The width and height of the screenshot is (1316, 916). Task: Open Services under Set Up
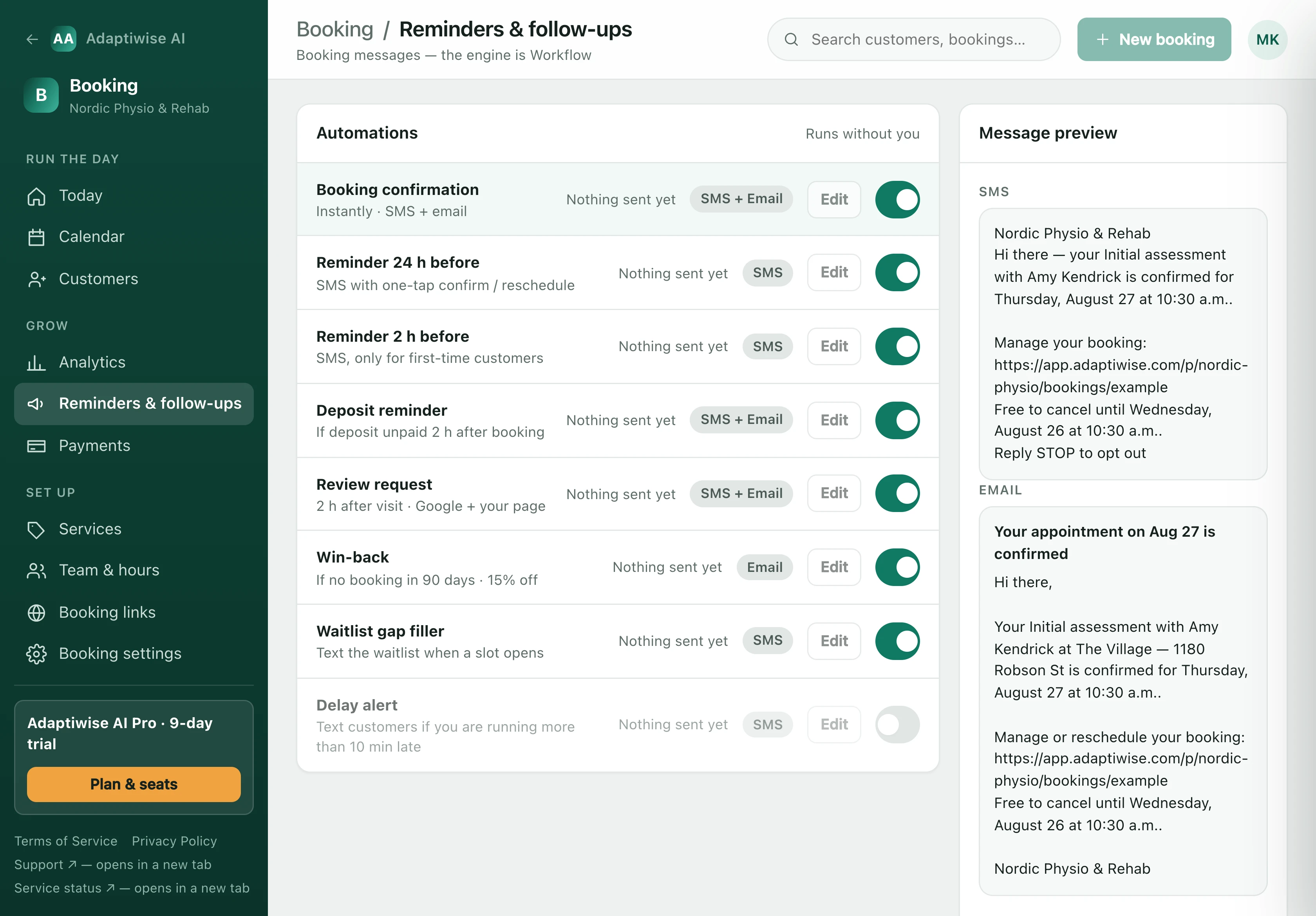[134, 529]
